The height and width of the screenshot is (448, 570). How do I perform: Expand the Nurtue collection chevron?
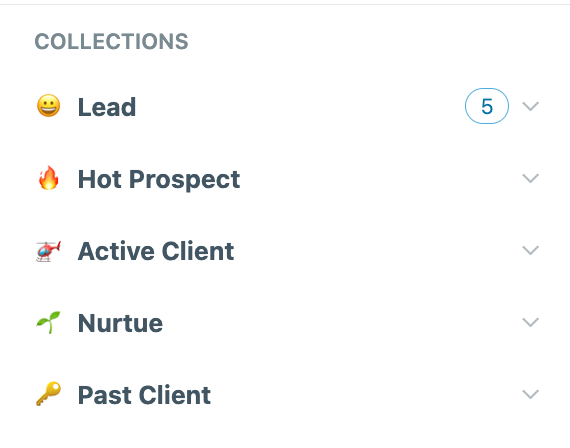pyautogui.click(x=530, y=322)
